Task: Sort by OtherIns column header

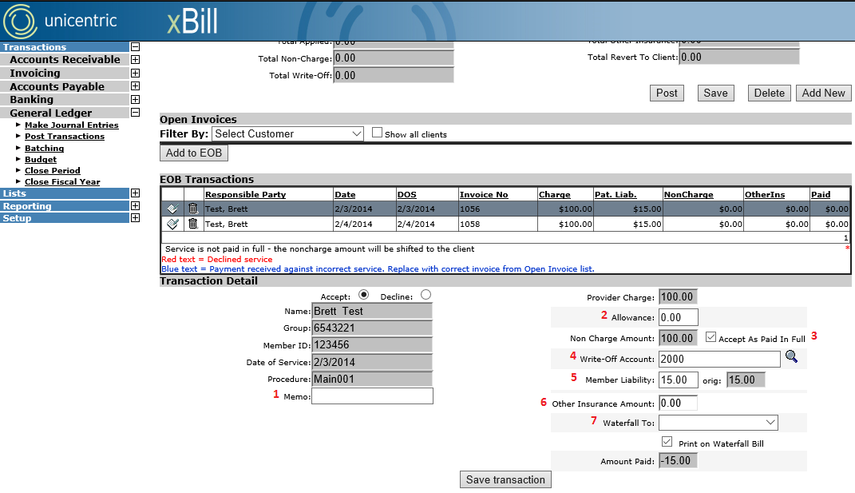Action: [x=764, y=195]
